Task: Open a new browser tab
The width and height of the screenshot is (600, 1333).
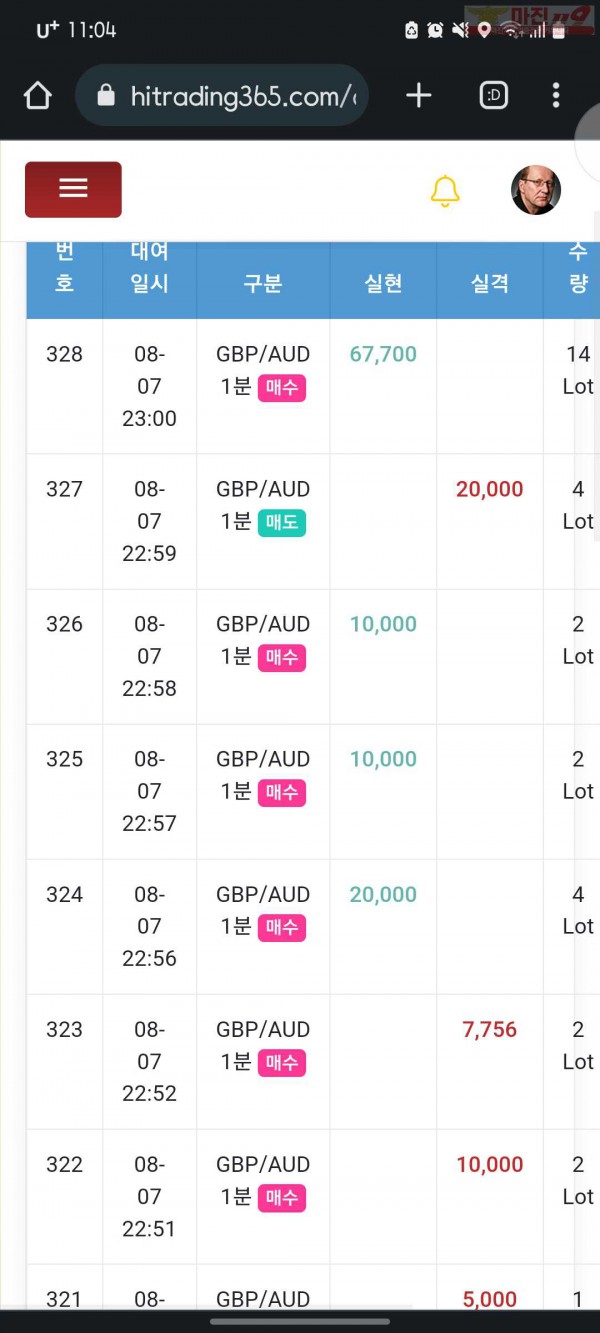Action: point(419,95)
